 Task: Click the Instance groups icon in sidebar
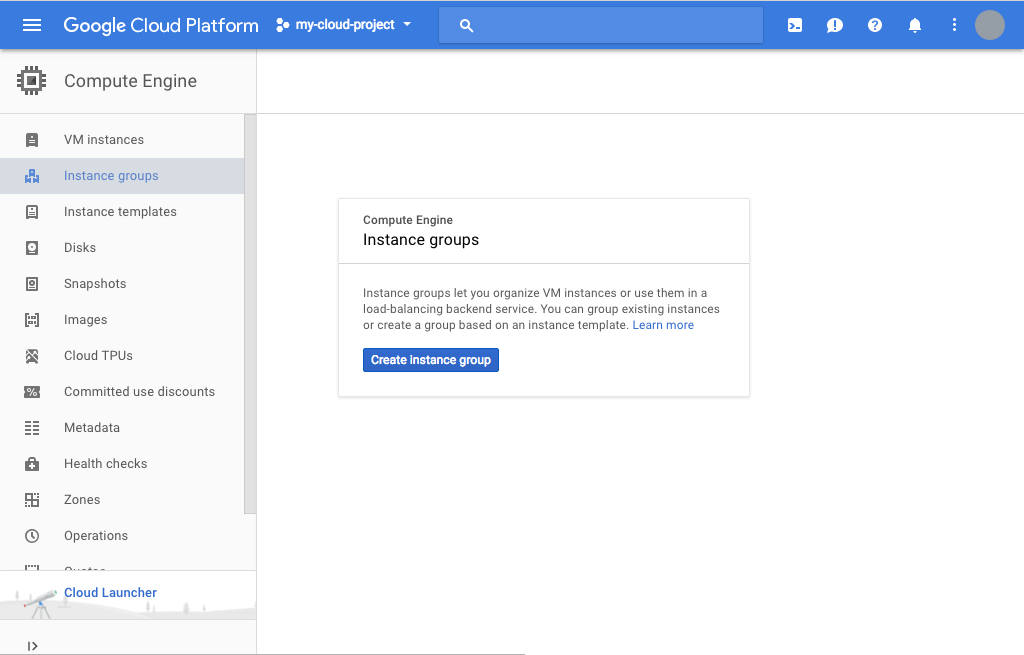click(x=31, y=176)
